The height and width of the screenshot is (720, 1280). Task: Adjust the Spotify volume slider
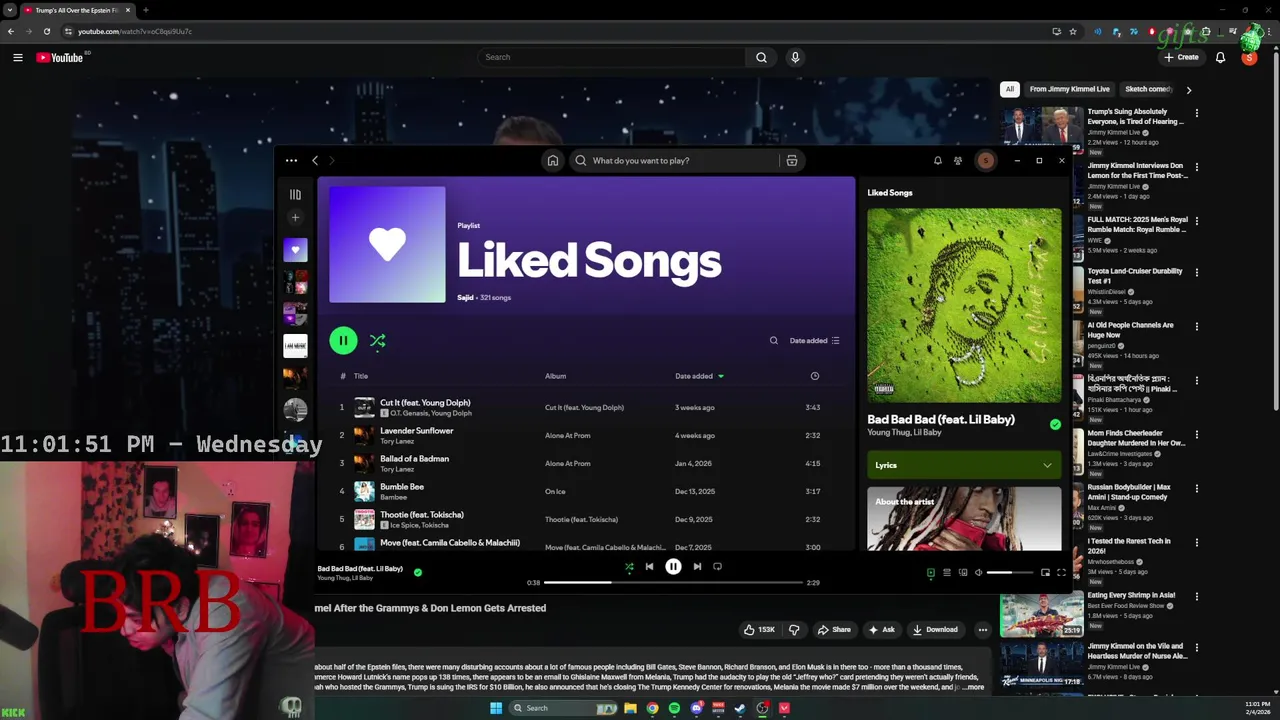tap(1010, 573)
